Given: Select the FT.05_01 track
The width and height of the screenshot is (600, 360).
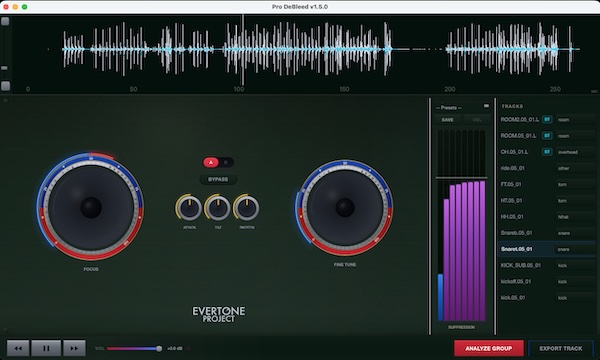Looking at the screenshot, I should pyautogui.click(x=511, y=184).
